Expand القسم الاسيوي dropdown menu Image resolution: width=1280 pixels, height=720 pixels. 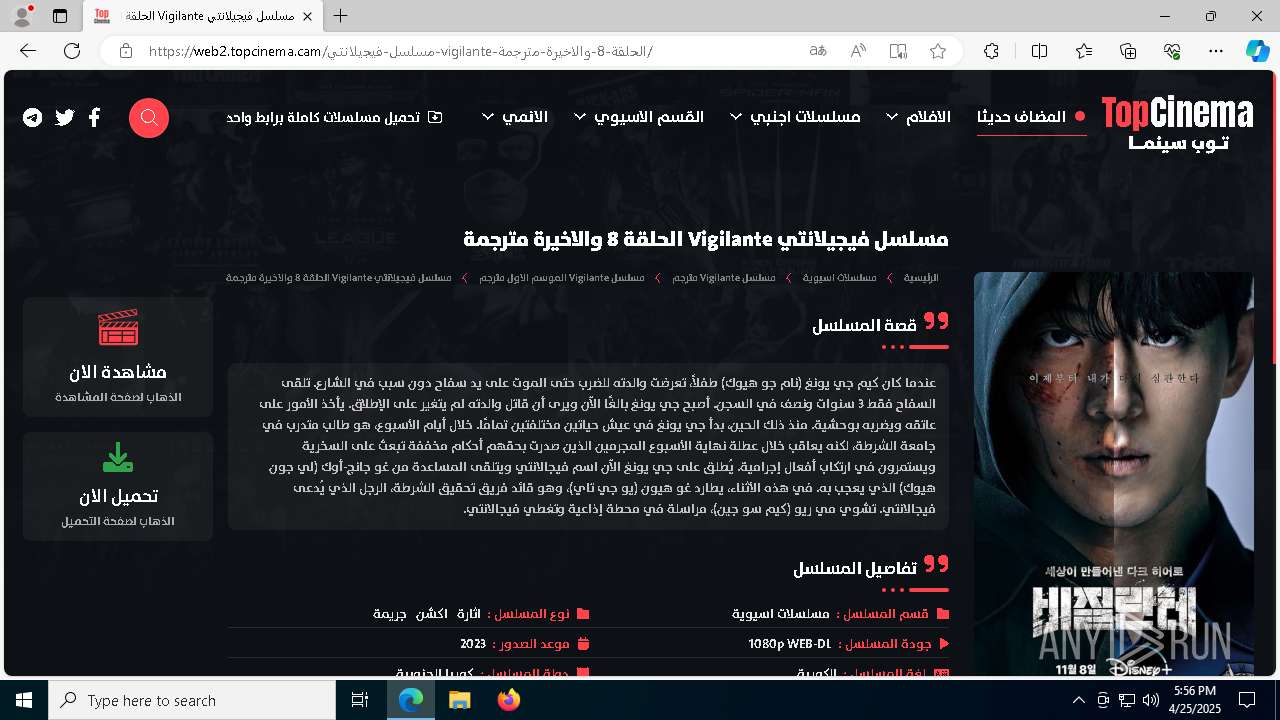click(x=639, y=117)
